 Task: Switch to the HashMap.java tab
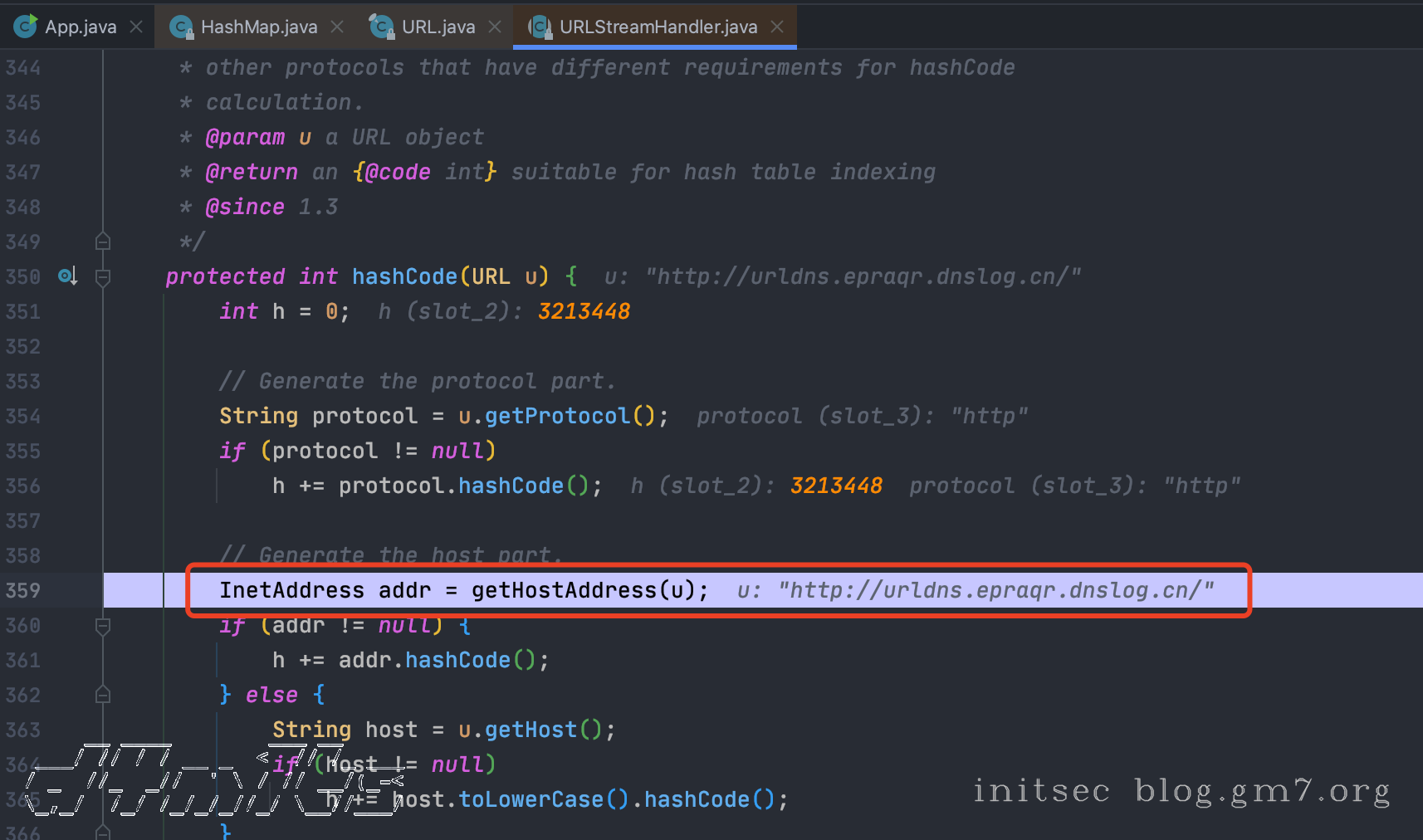(258, 27)
